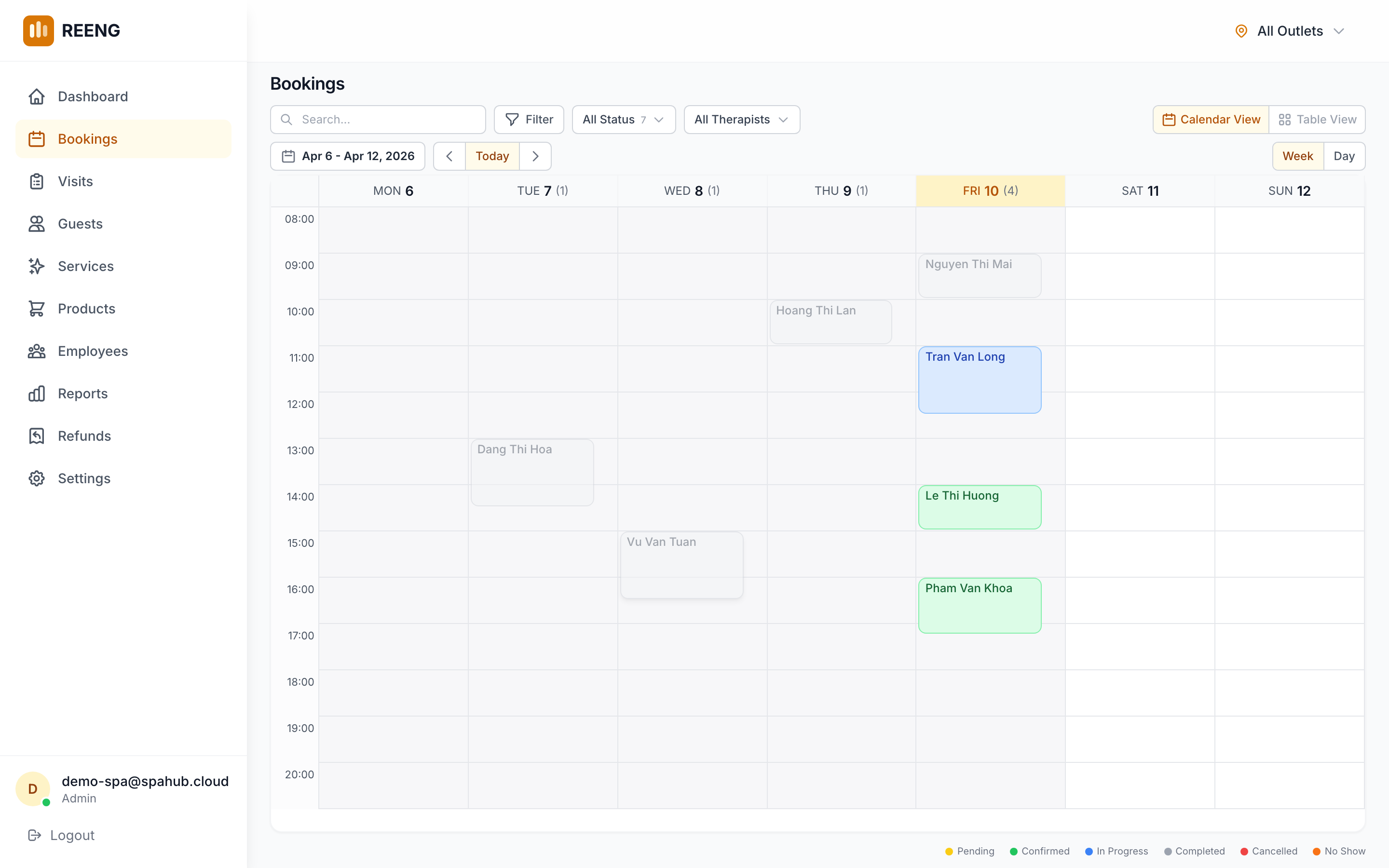Open Settings from the sidebar menu
The height and width of the screenshot is (868, 1389).
pos(37,478)
